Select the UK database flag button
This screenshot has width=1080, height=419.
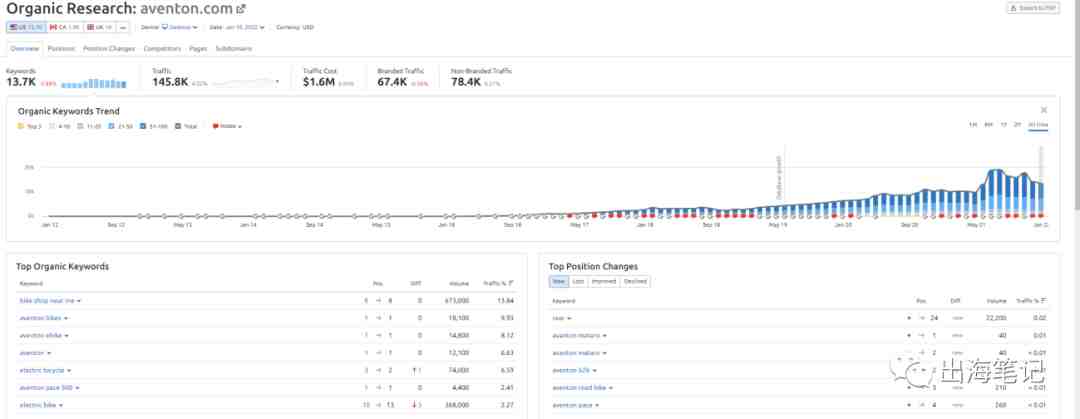pyautogui.click(x=99, y=28)
